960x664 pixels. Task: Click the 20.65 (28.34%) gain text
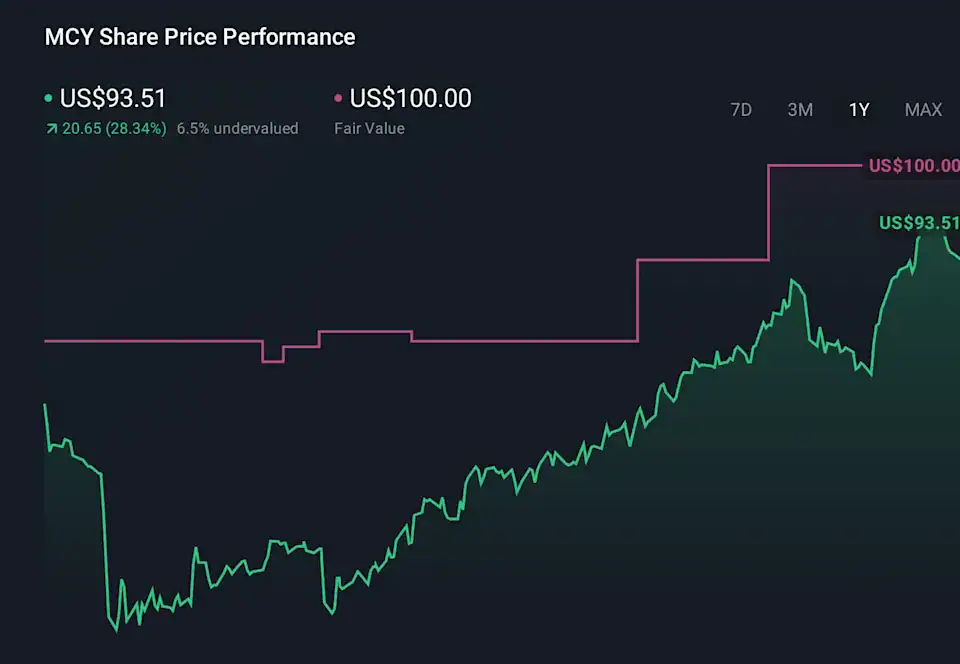pos(112,129)
